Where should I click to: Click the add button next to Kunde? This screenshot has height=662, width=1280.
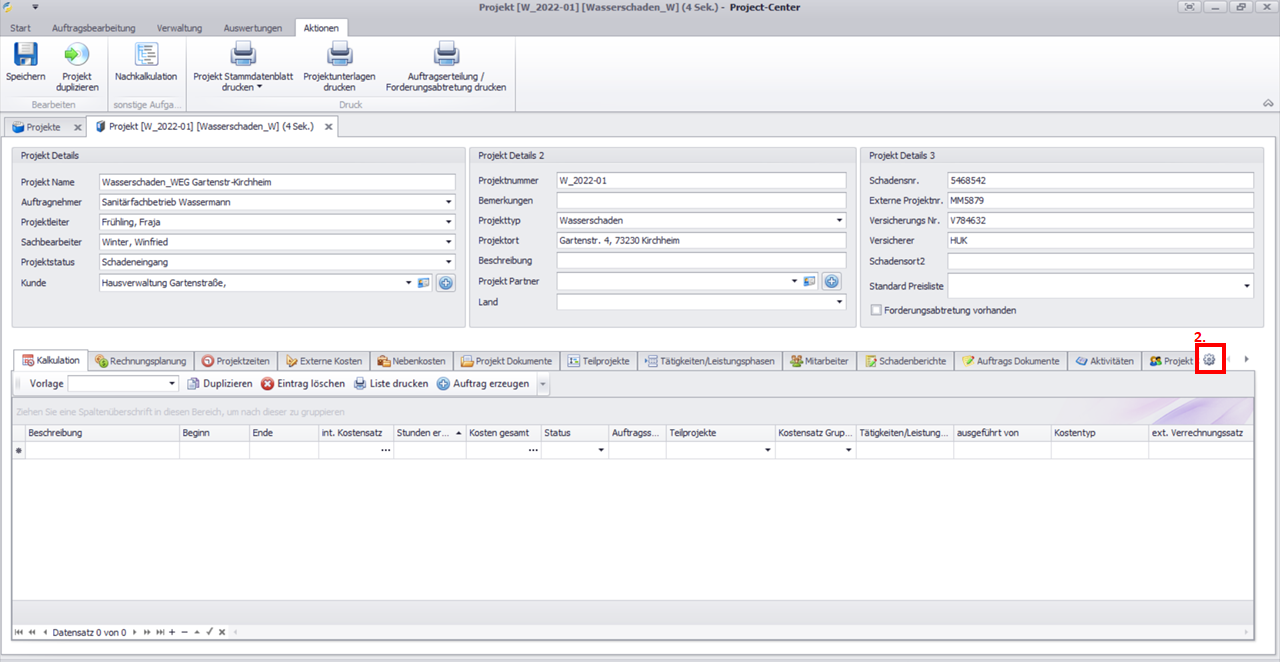(446, 283)
